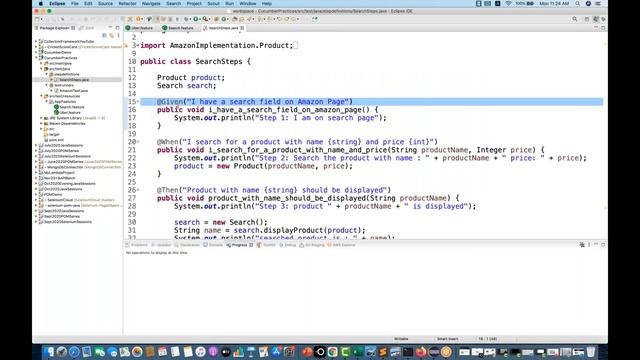Open the File menu
The width and height of the screenshot is (640, 360).
click(x=75, y=3)
